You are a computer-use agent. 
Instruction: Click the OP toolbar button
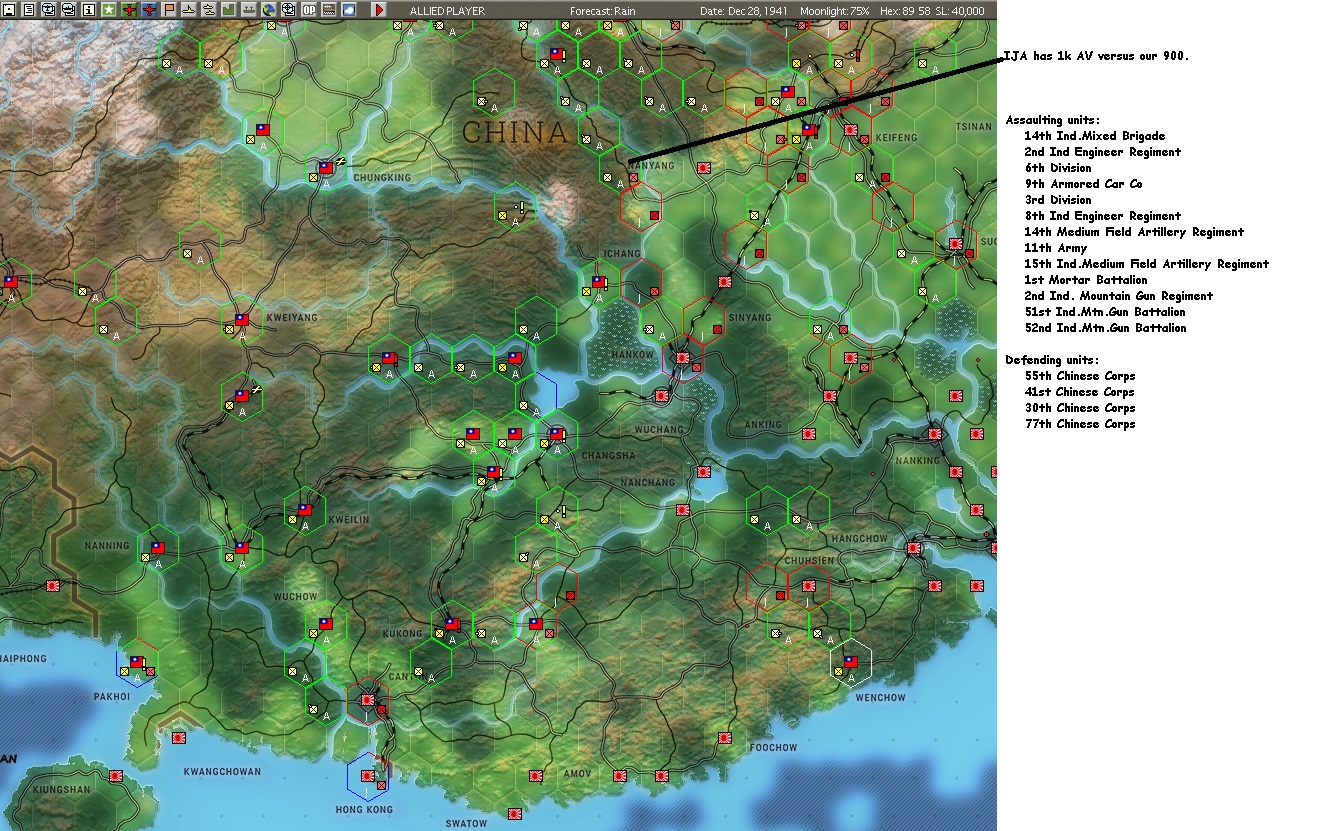coord(309,9)
